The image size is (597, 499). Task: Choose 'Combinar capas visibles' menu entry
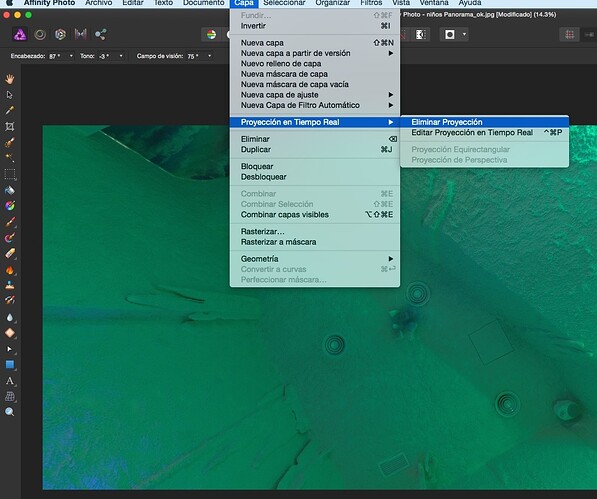point(314,215)
